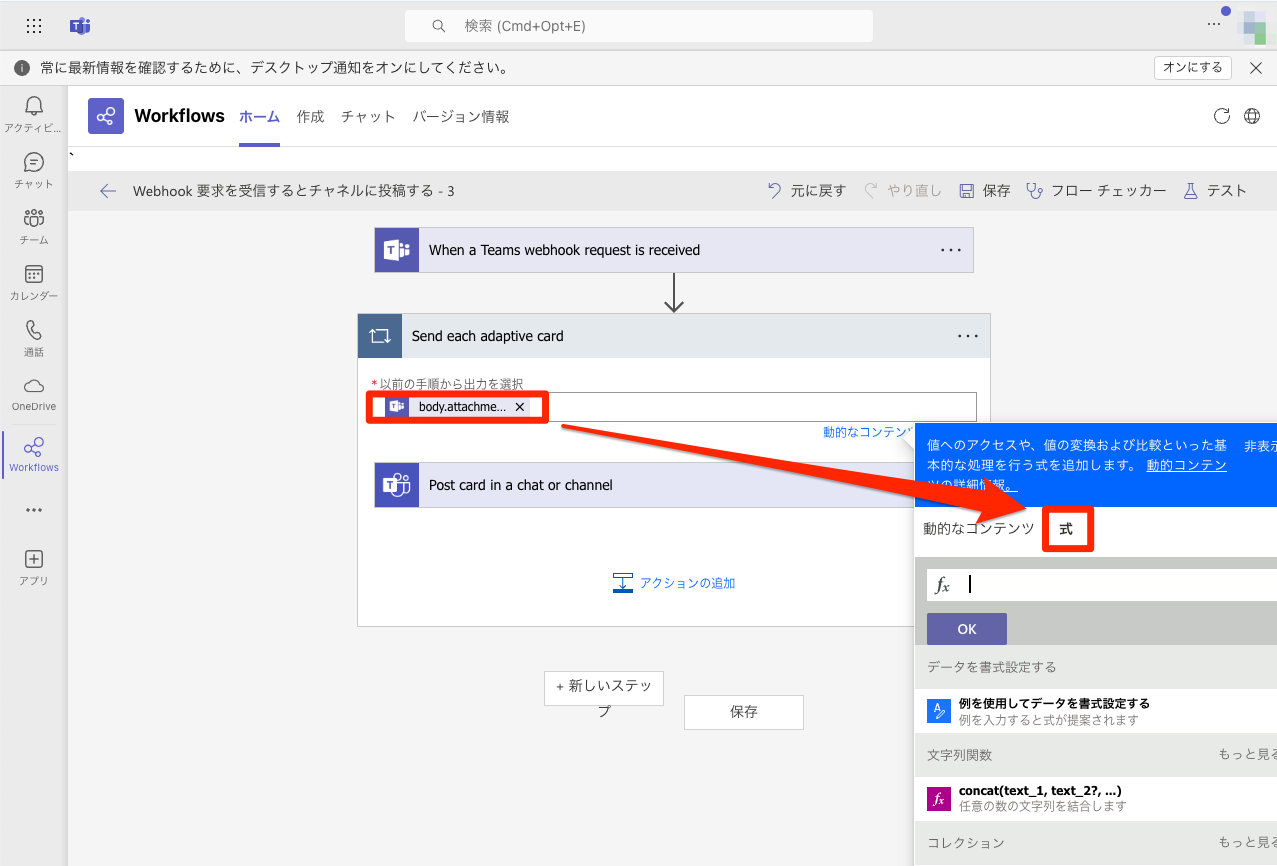
Task: Click the reload icon in Workflows header
Action: (x=1221, y=116)
